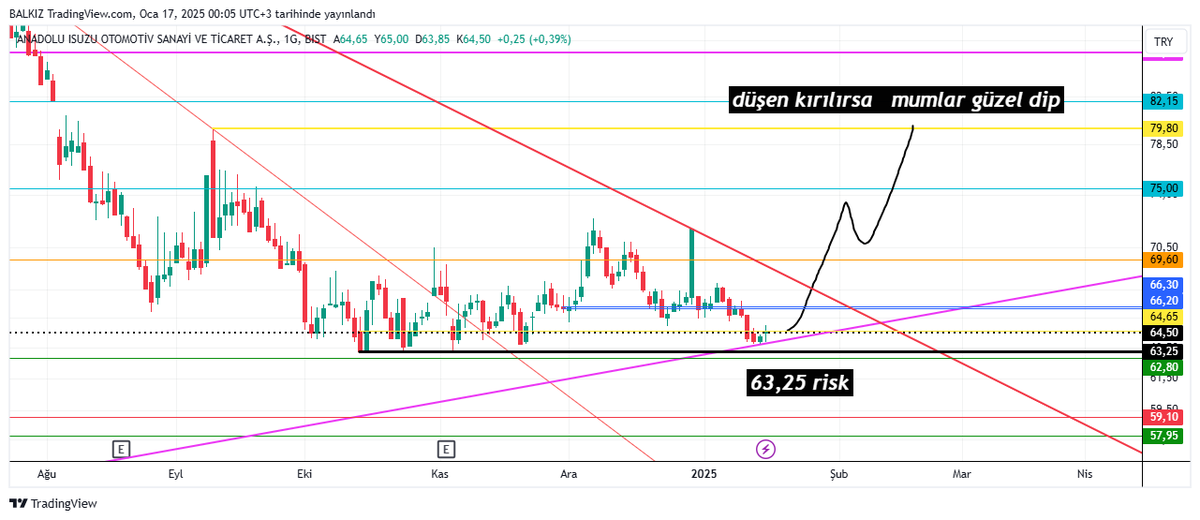The height and width of the screenshot is (520, 1200).
Task: Open the TRY currency selector
Action: point(1163,42)
